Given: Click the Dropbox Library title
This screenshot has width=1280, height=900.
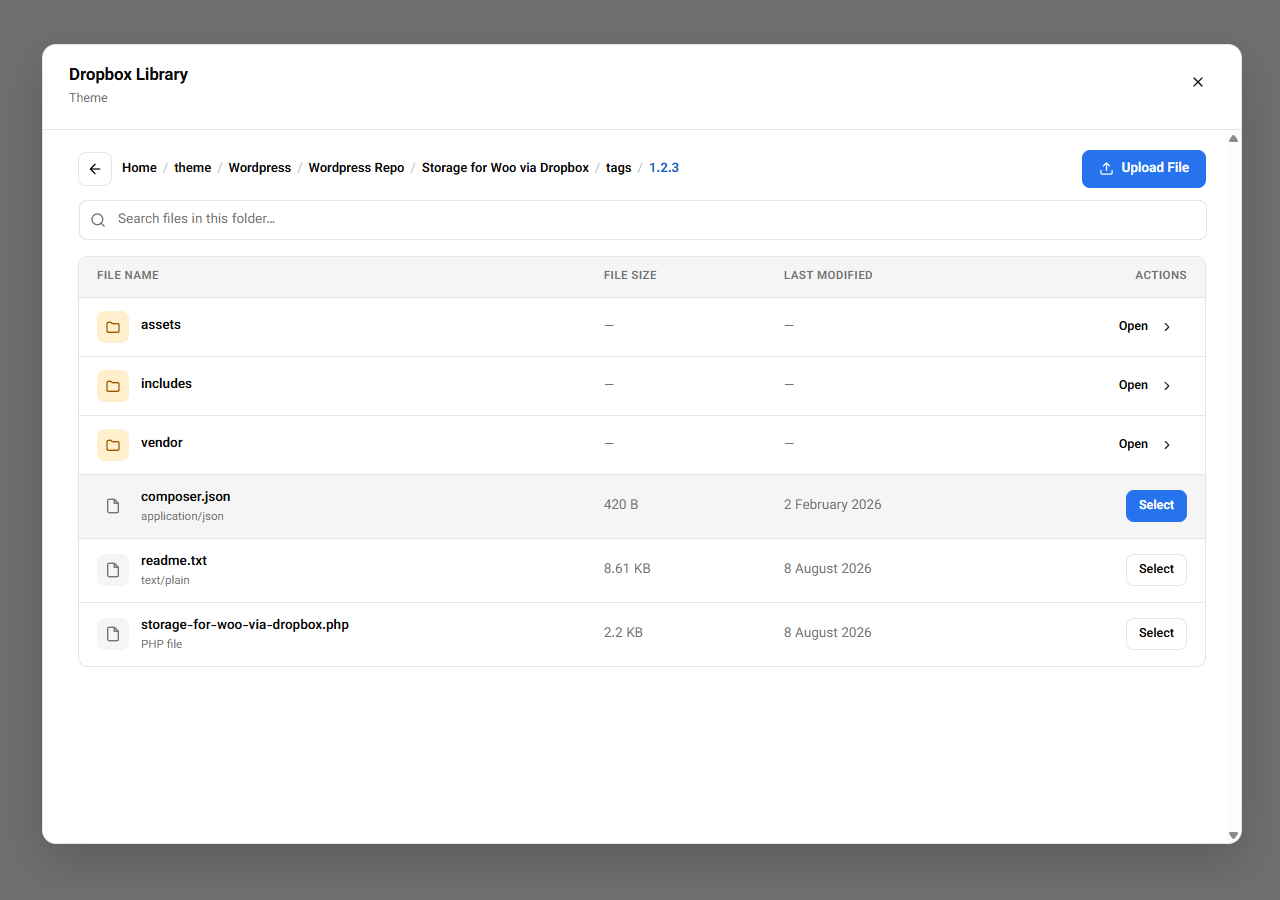Looking at the screenshot, I should pyautogui.click(x=128, y=74).
